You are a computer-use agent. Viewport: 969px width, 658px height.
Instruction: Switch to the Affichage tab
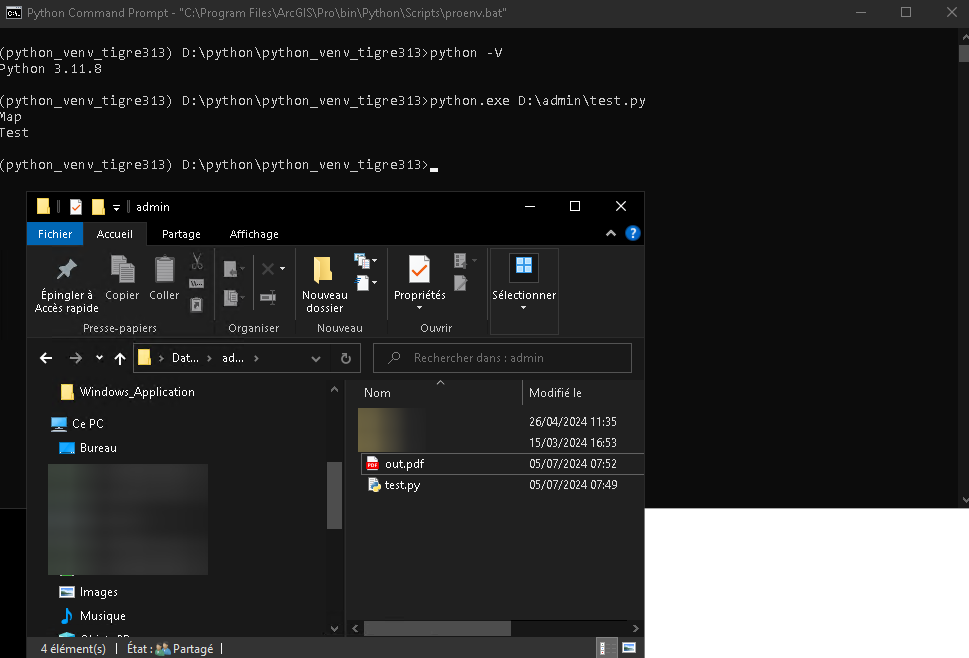(x=254, y=234)
